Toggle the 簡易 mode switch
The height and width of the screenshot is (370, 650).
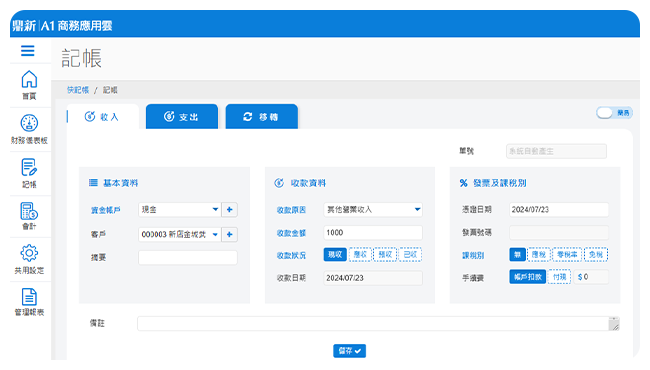point(614,113)
